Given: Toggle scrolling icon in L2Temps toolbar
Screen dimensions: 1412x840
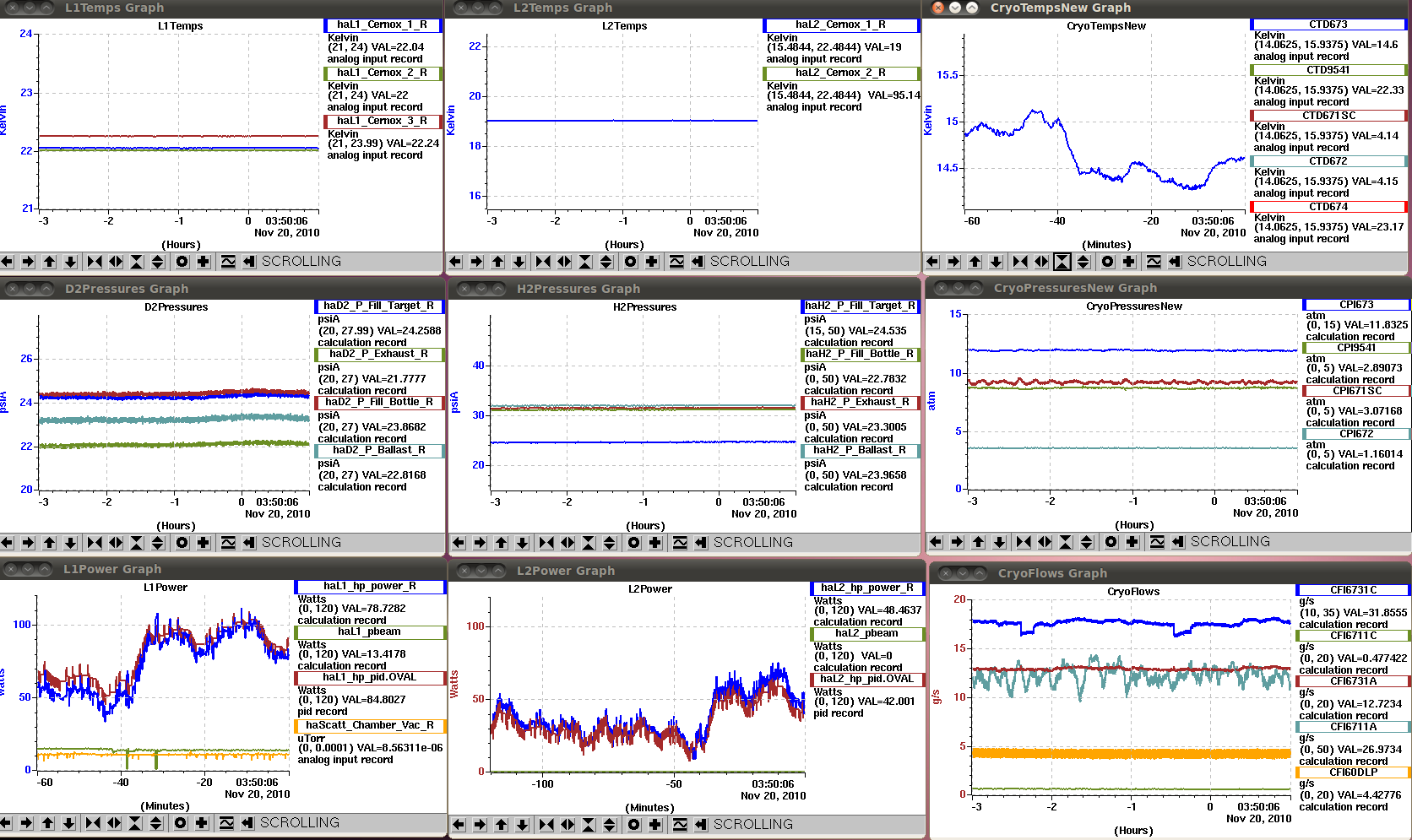Looking at the screenshot, I should click(x=698, y=262).
